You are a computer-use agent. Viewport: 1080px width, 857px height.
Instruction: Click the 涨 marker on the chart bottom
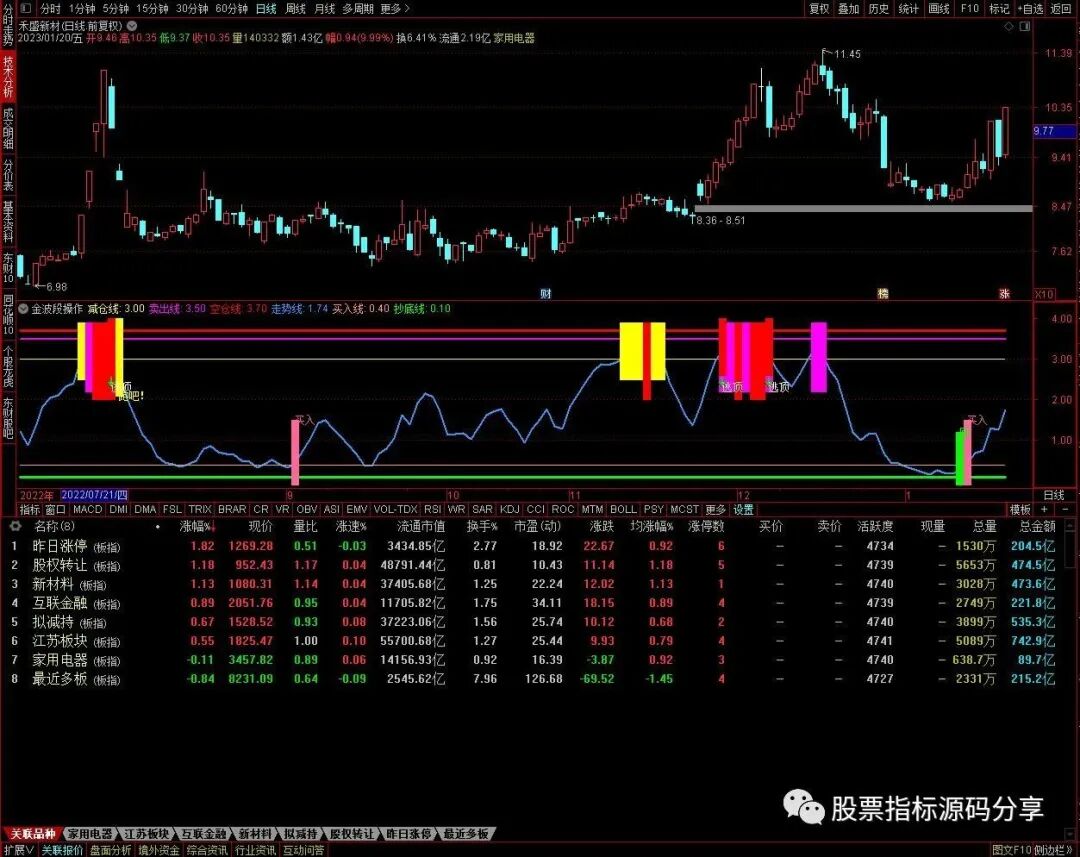tap(1004, 294)
